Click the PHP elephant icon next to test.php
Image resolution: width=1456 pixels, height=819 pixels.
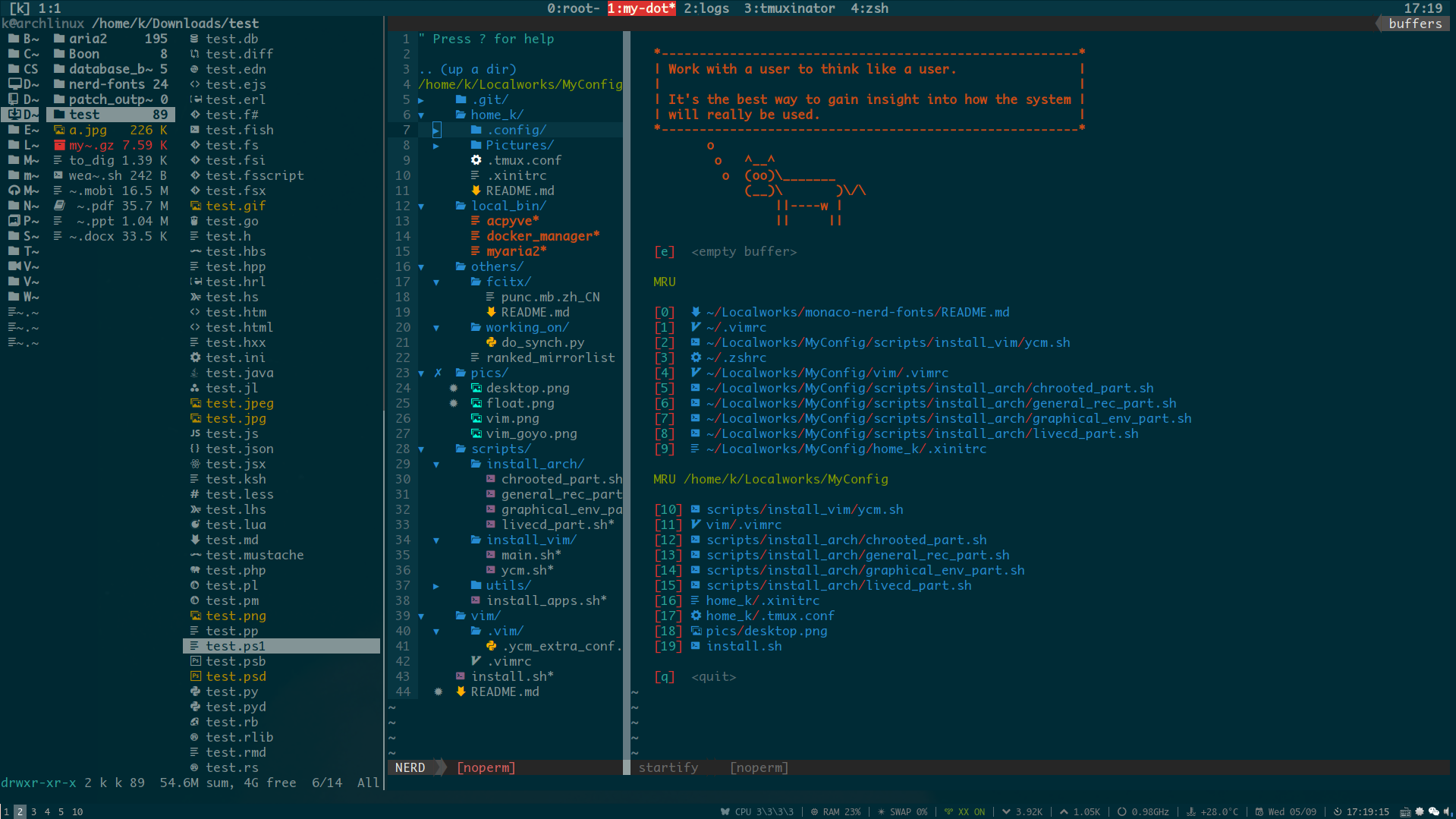pyautogui.click(x=195, y=570)
